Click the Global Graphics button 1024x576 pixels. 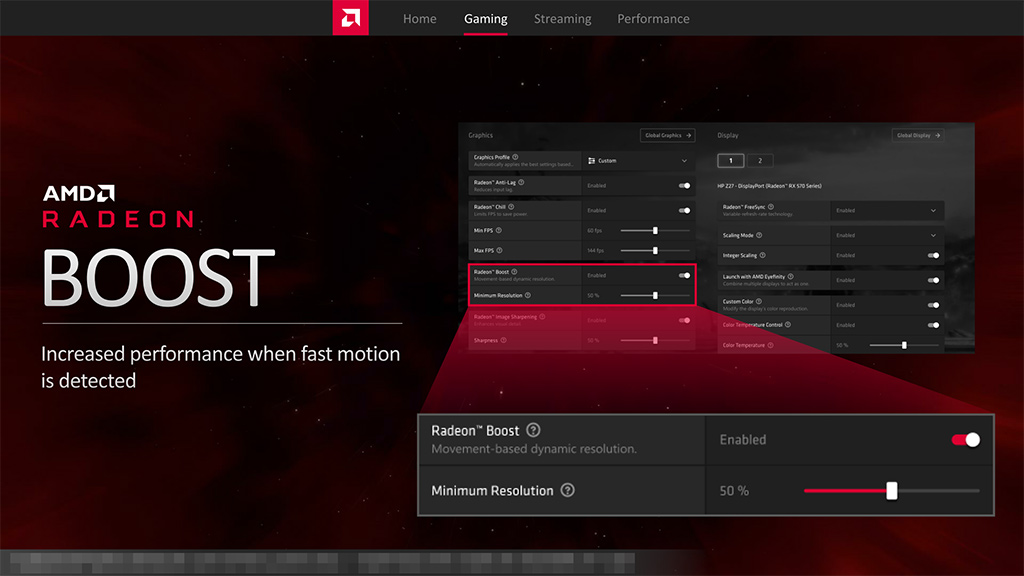click(667, 135)
